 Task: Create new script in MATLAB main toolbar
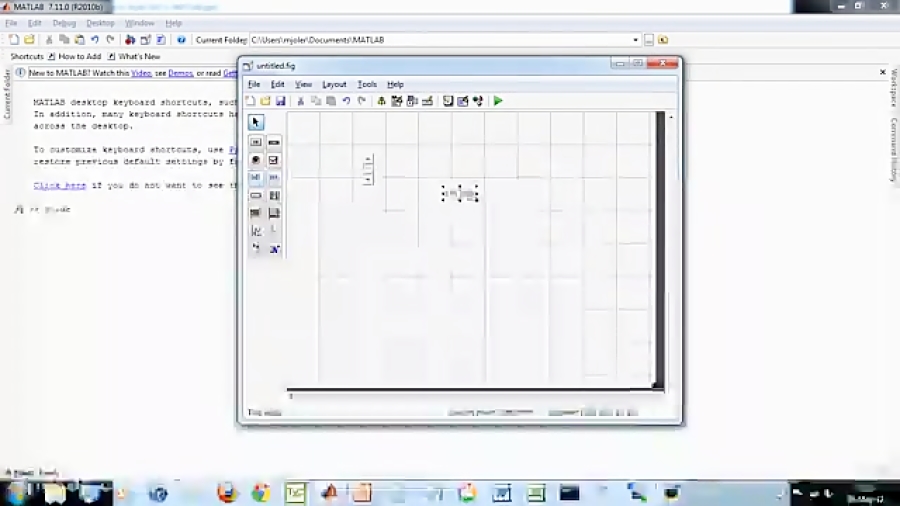(x=14, y=40)
